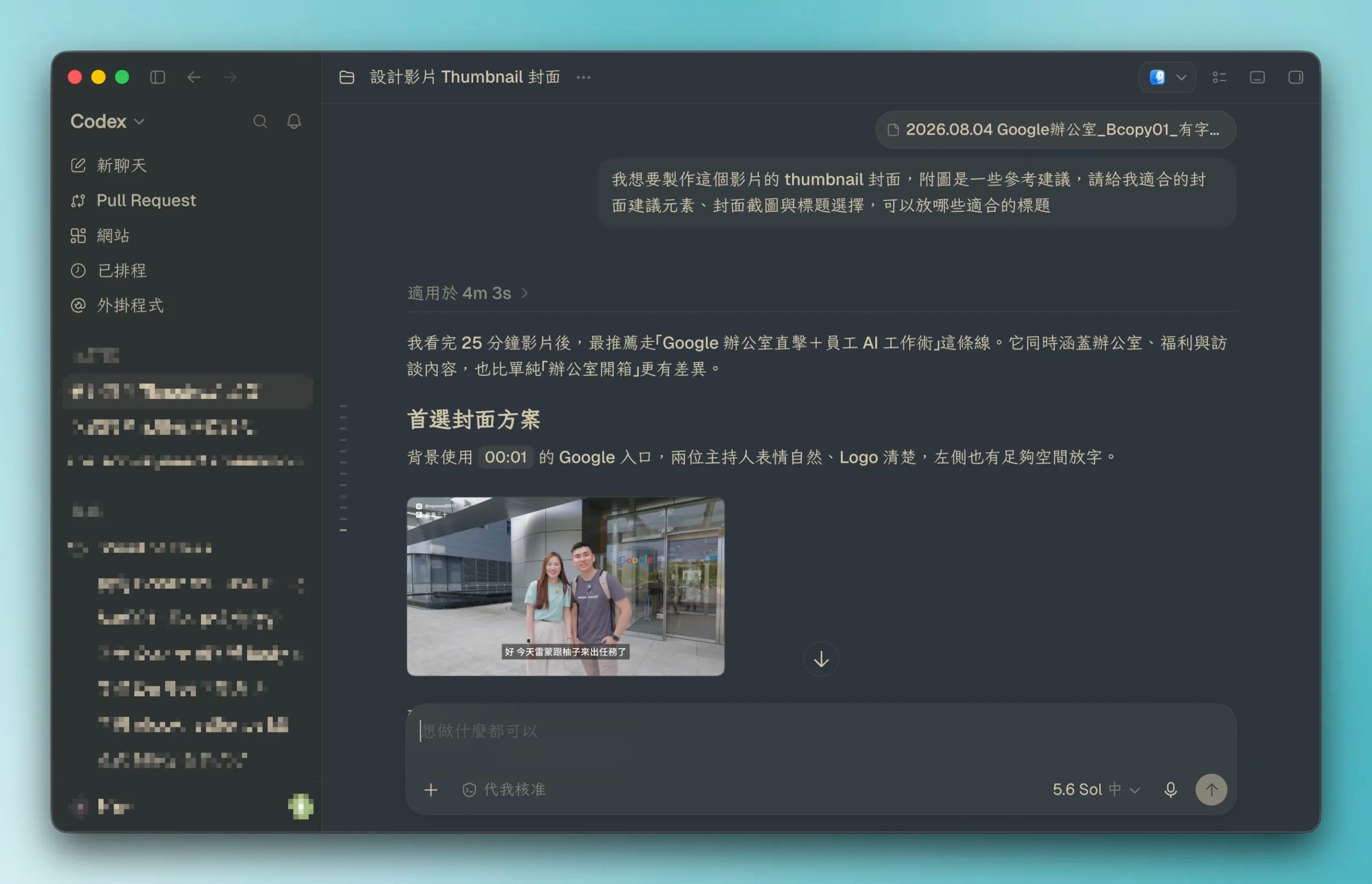Toggle 代我核准 auto-approve option
The width and height of the screenshot is (1372, 884).
coord(504,790)
